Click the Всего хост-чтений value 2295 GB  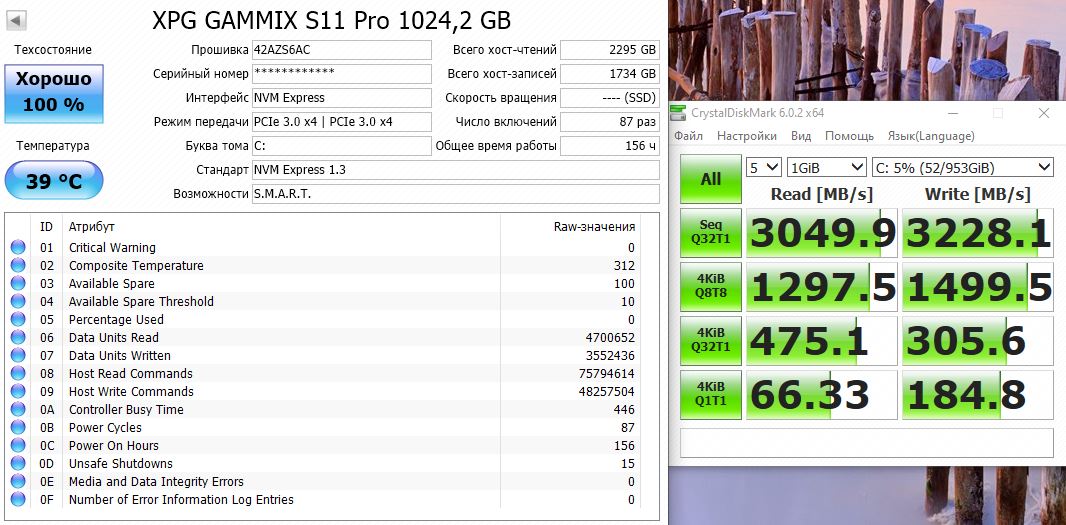pos(610,50)
